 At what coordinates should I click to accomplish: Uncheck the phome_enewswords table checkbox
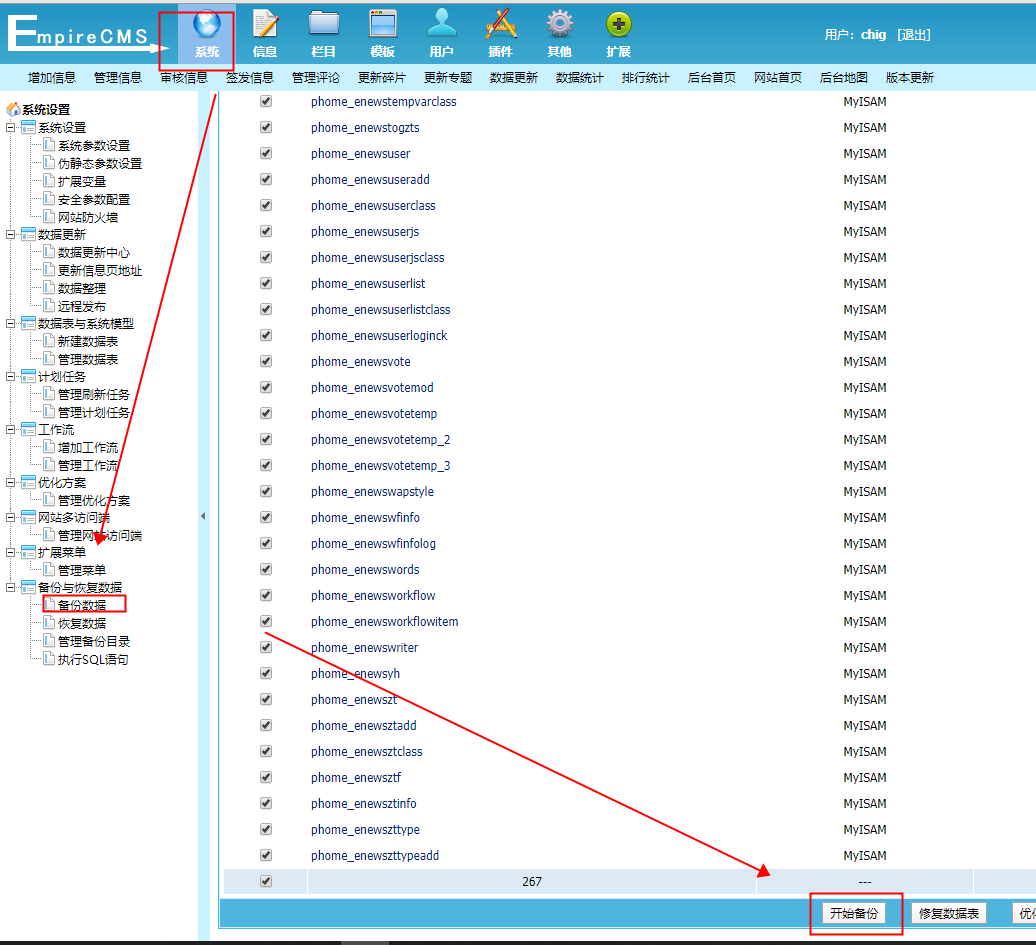coord(266,569)
